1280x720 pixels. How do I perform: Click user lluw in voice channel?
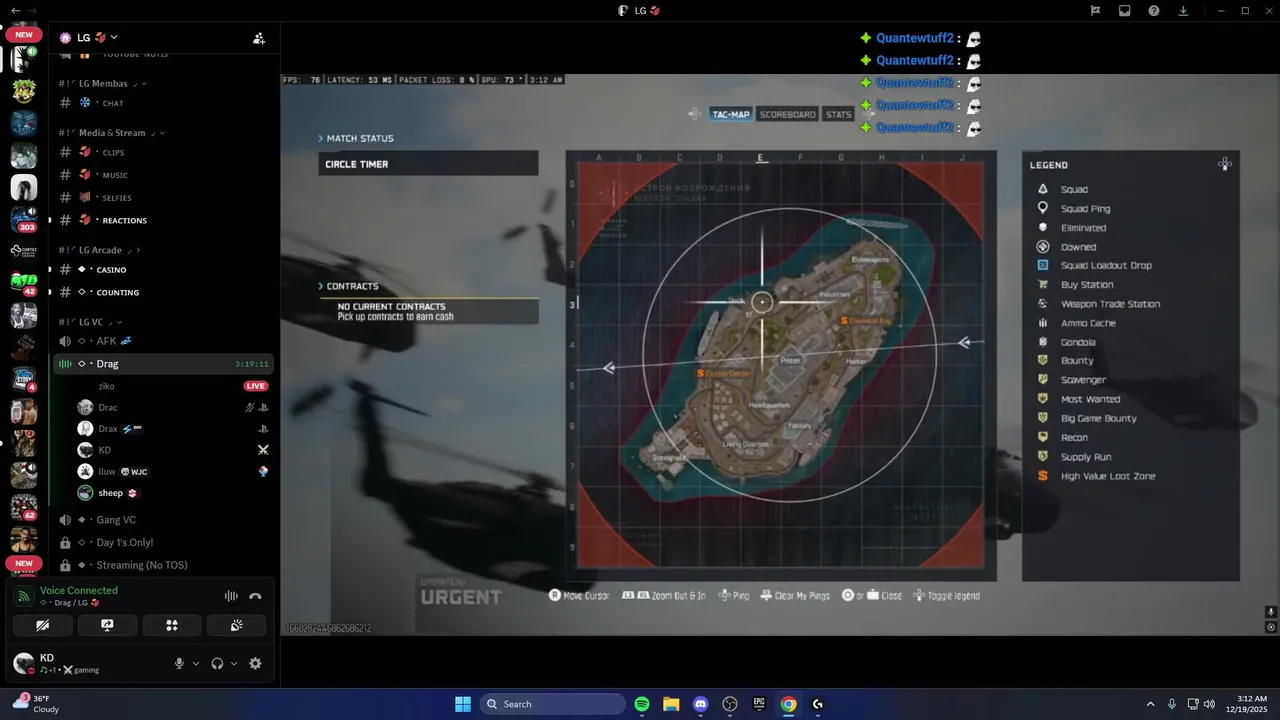tap(173, 471)
